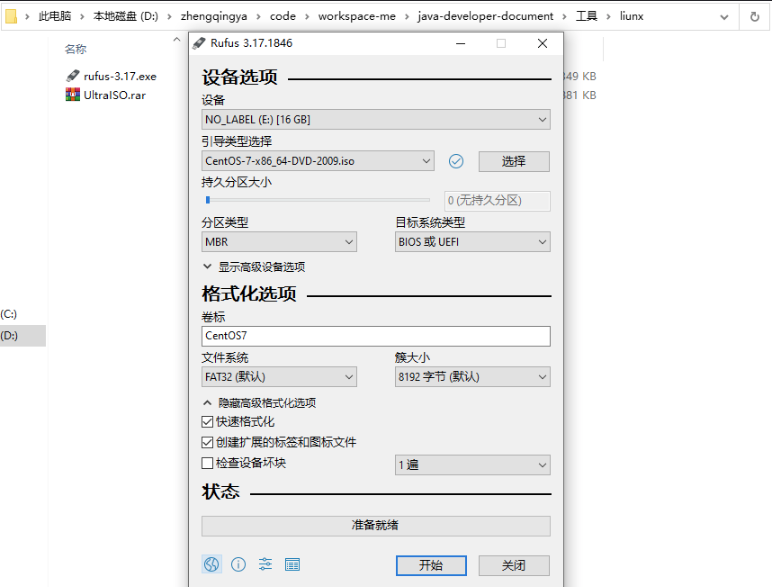Screen dimensions: 772x587
Task: Click the Explorer refresh icon
Action: pyautogui.click(x=754, y=17)
